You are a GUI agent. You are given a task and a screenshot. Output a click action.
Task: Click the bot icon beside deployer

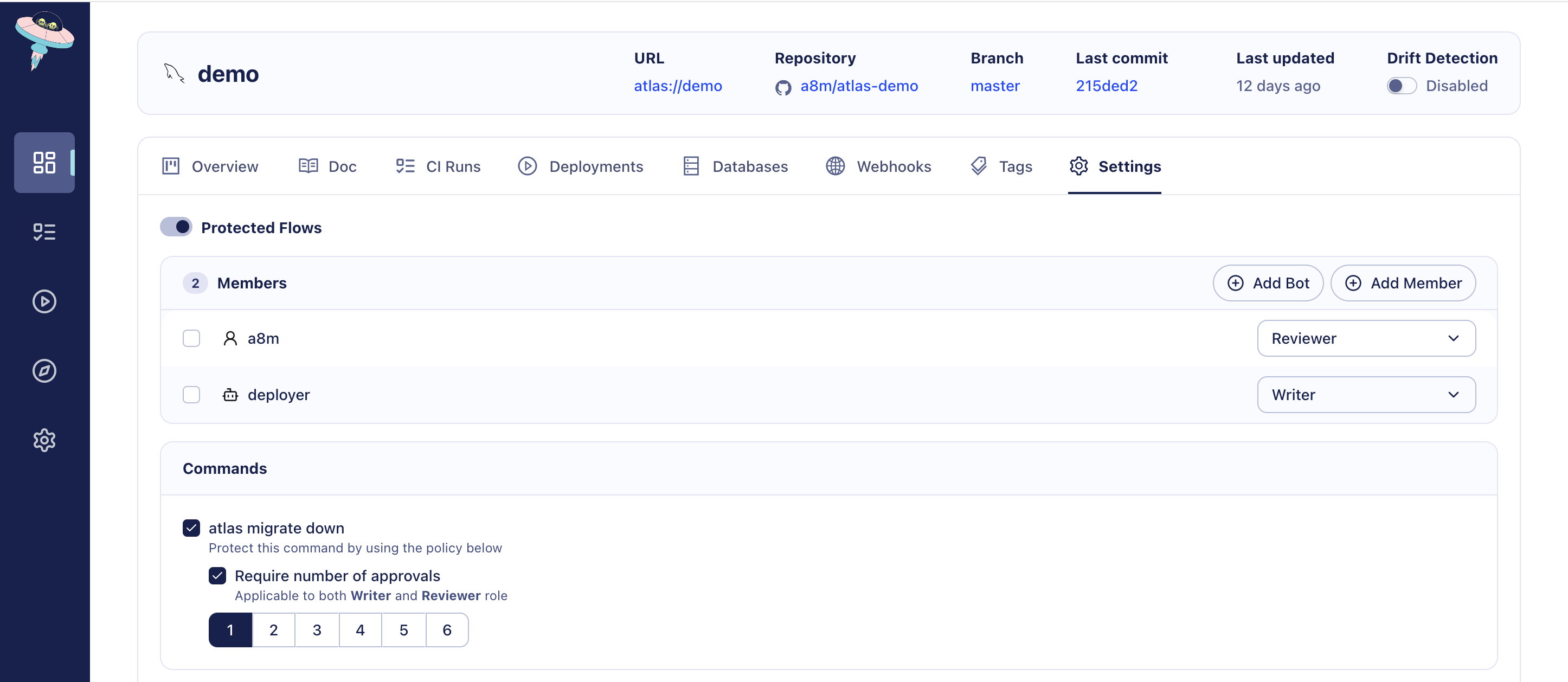(230, 395)
